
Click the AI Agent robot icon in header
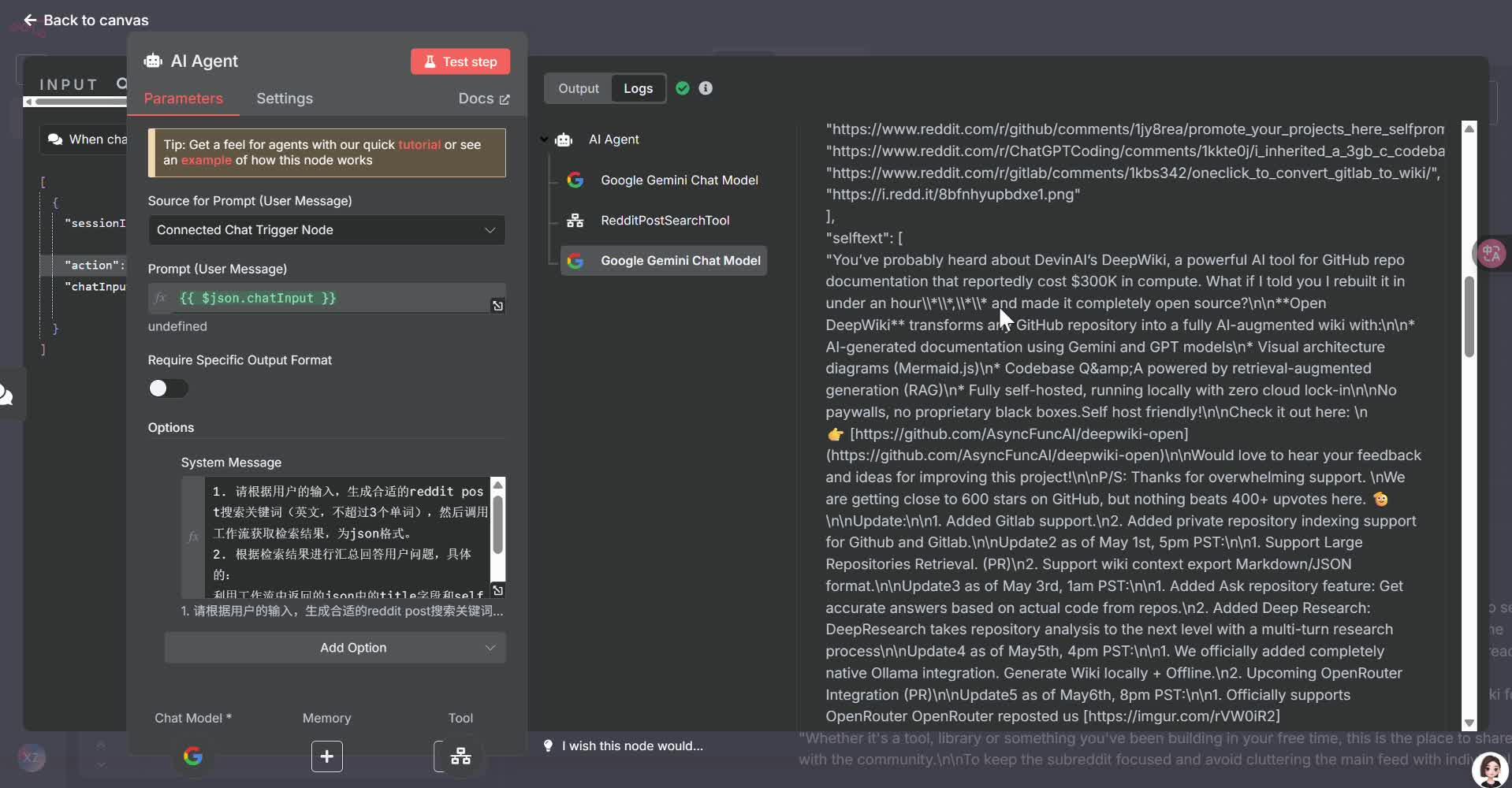point(153,61)
